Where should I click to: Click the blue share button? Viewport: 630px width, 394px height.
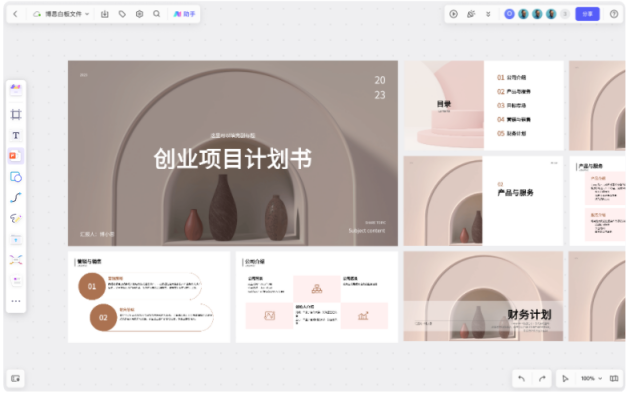(587, 14)
